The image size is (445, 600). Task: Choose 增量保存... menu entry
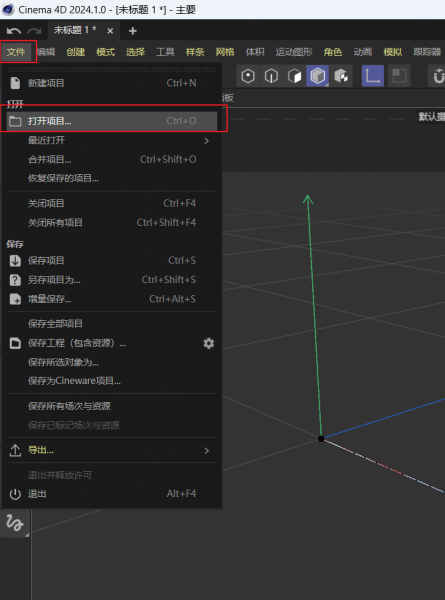pos(112,299)
